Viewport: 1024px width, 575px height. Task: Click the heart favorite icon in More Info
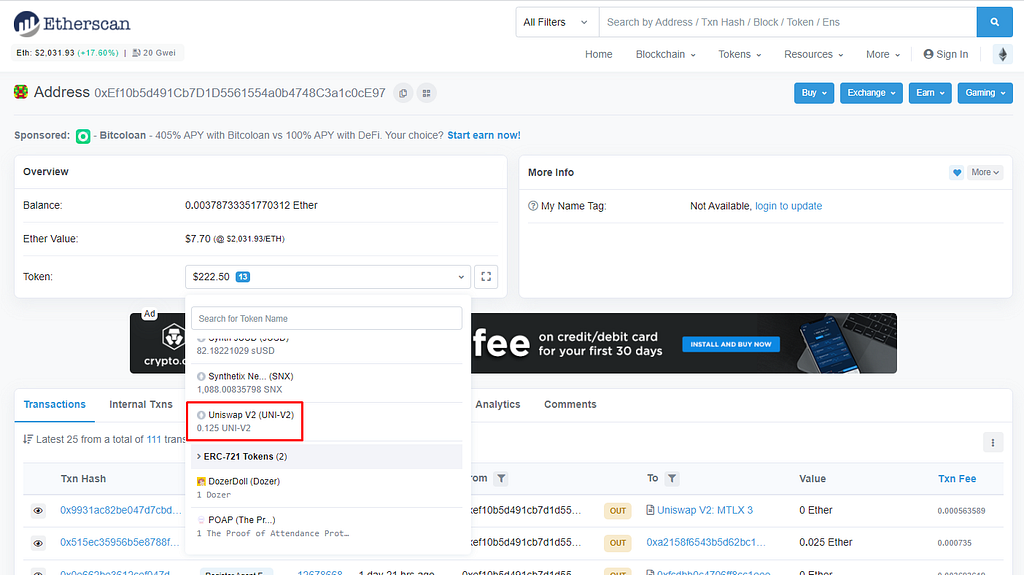tap(957, 172)
